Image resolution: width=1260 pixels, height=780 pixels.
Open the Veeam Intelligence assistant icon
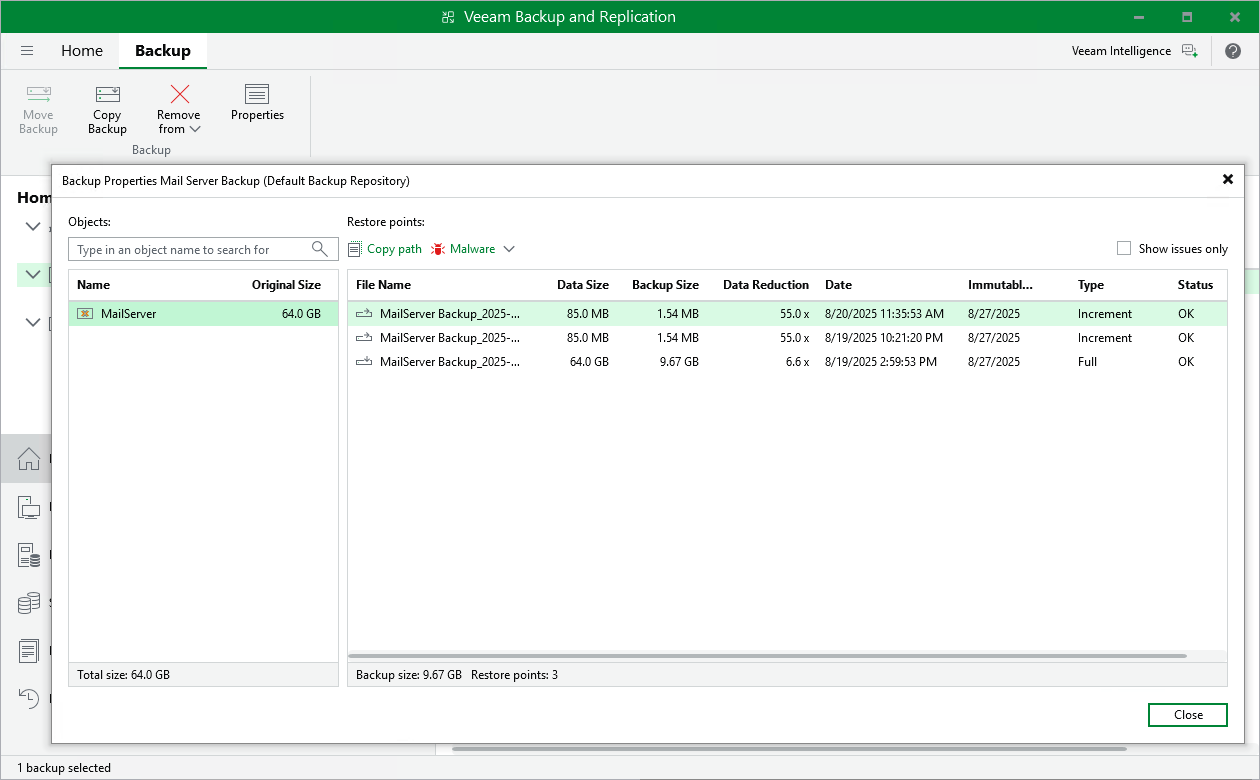1189,50
